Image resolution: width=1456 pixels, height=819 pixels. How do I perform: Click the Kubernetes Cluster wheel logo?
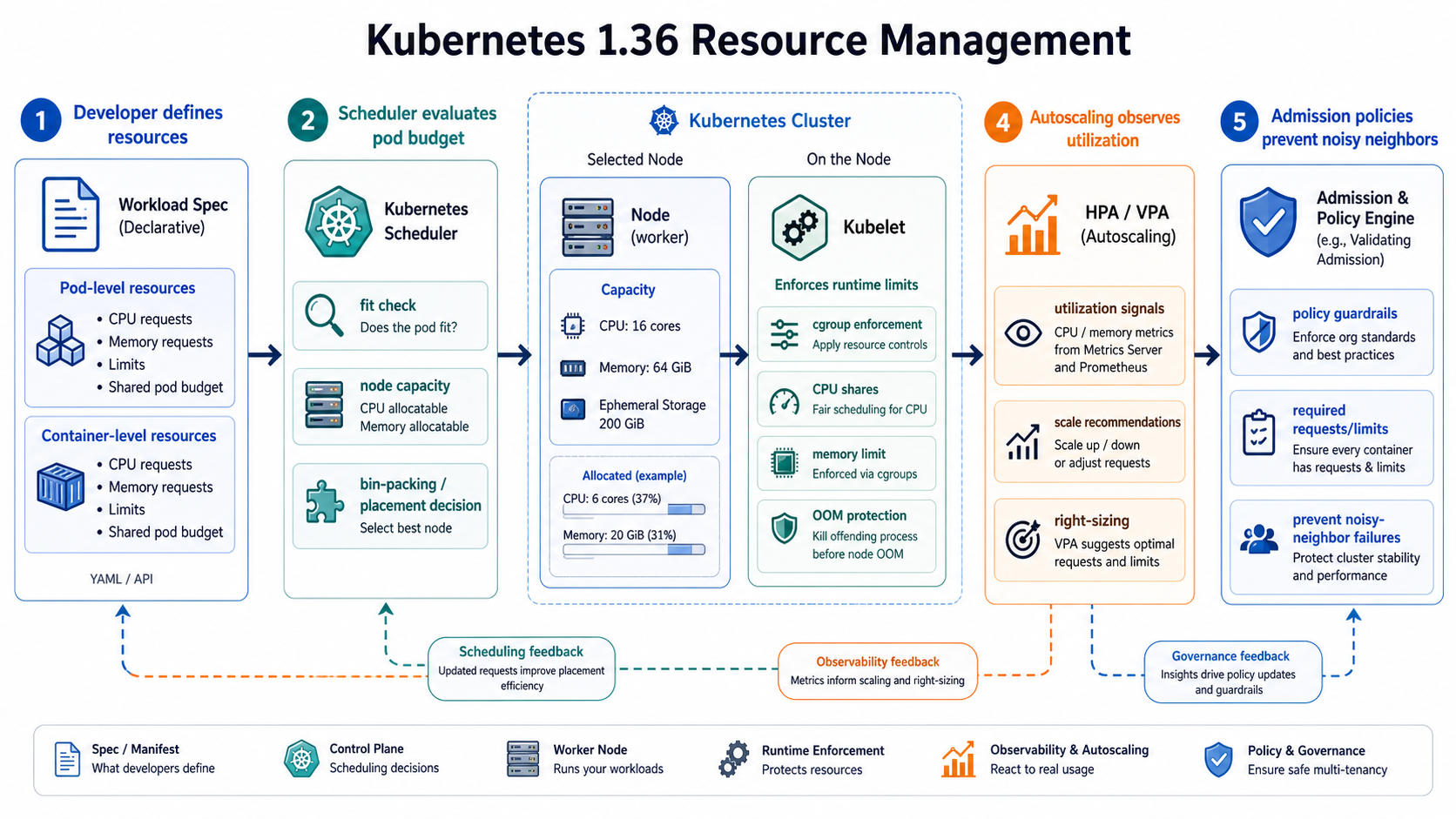664,120
